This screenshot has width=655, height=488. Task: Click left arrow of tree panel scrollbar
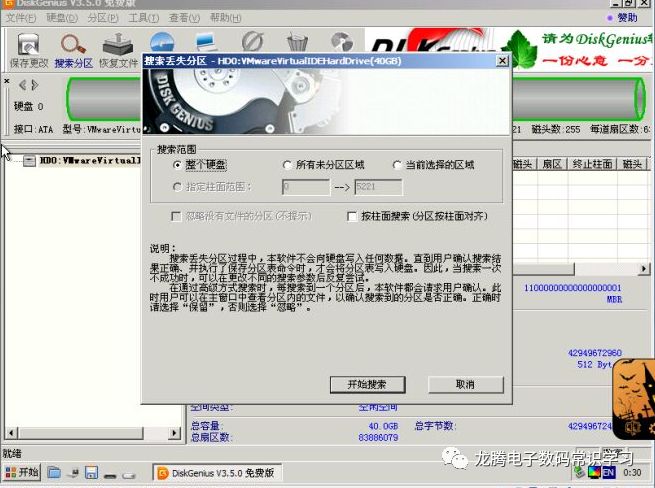tap(11, 433)
